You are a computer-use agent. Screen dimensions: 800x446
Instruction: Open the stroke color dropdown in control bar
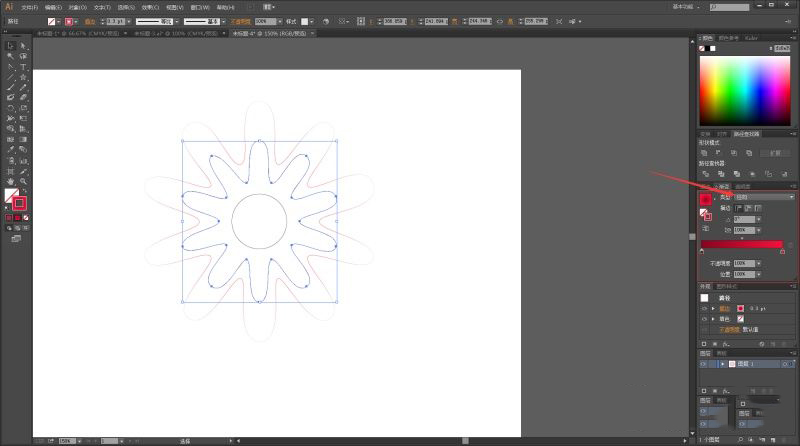pyautogui.click(x=76, y=21)
